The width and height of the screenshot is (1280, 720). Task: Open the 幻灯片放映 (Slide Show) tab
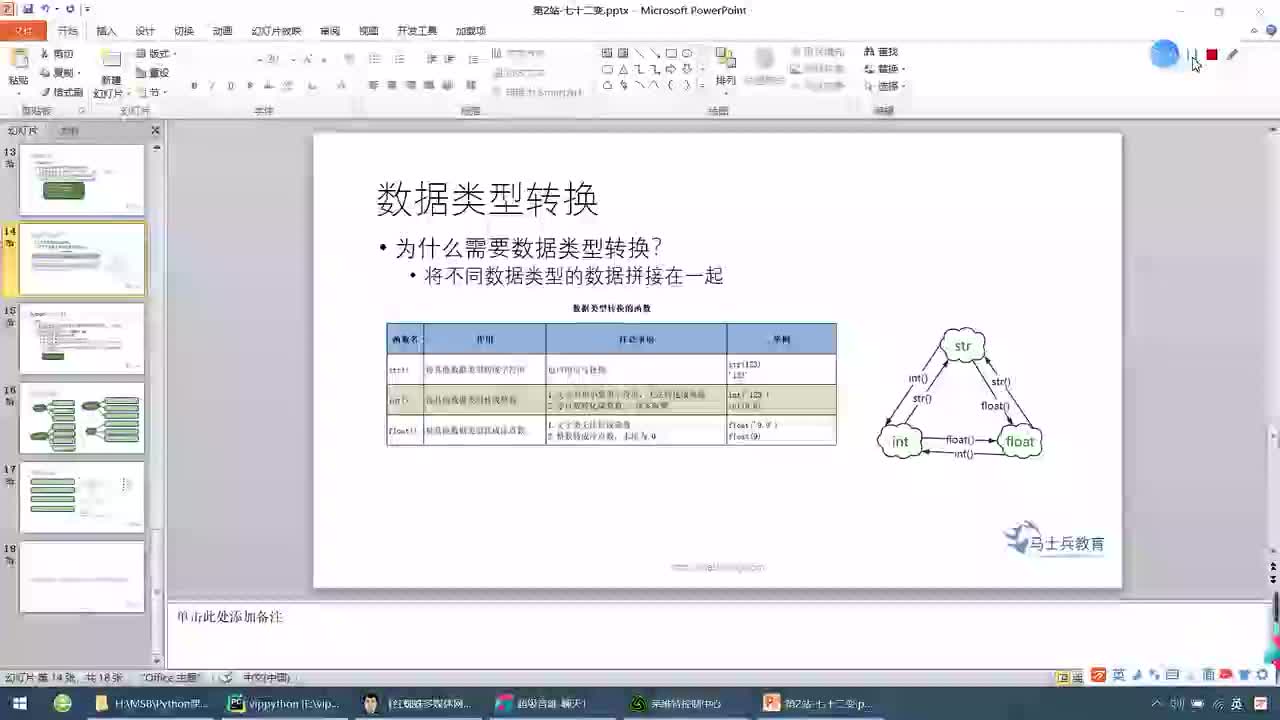(276, 31)
